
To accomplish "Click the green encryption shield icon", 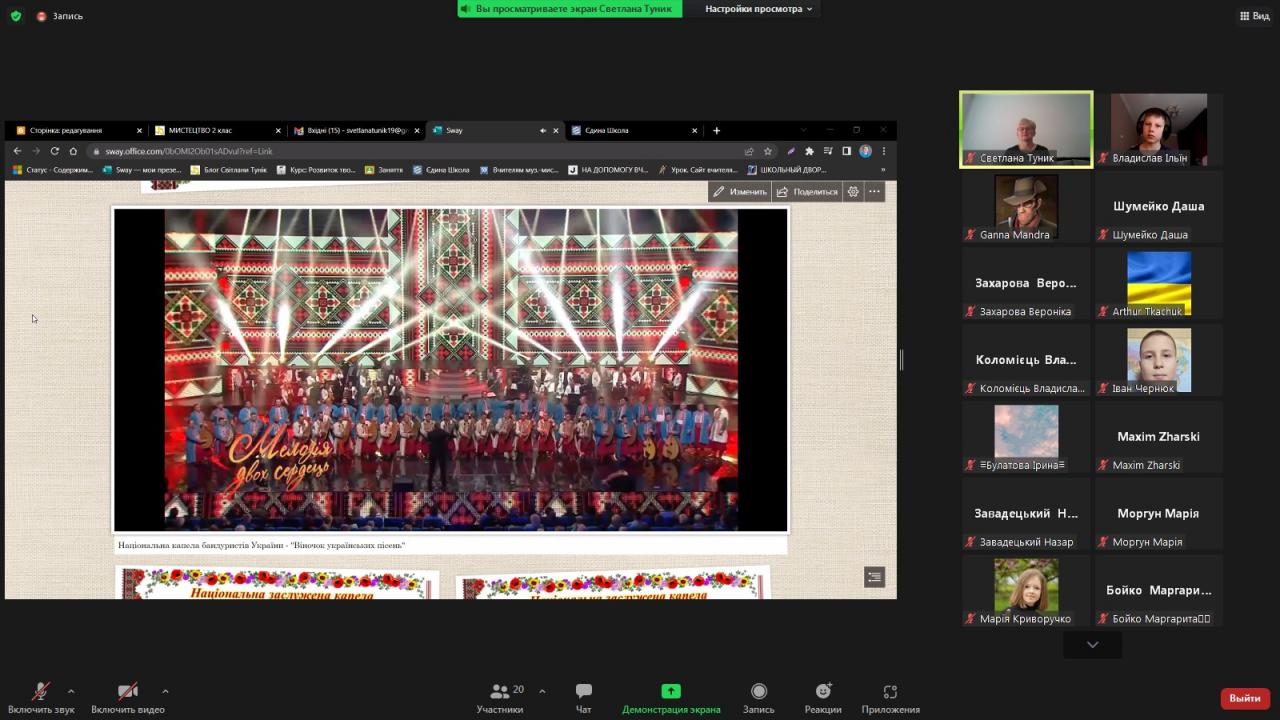I will coord(15,16).
